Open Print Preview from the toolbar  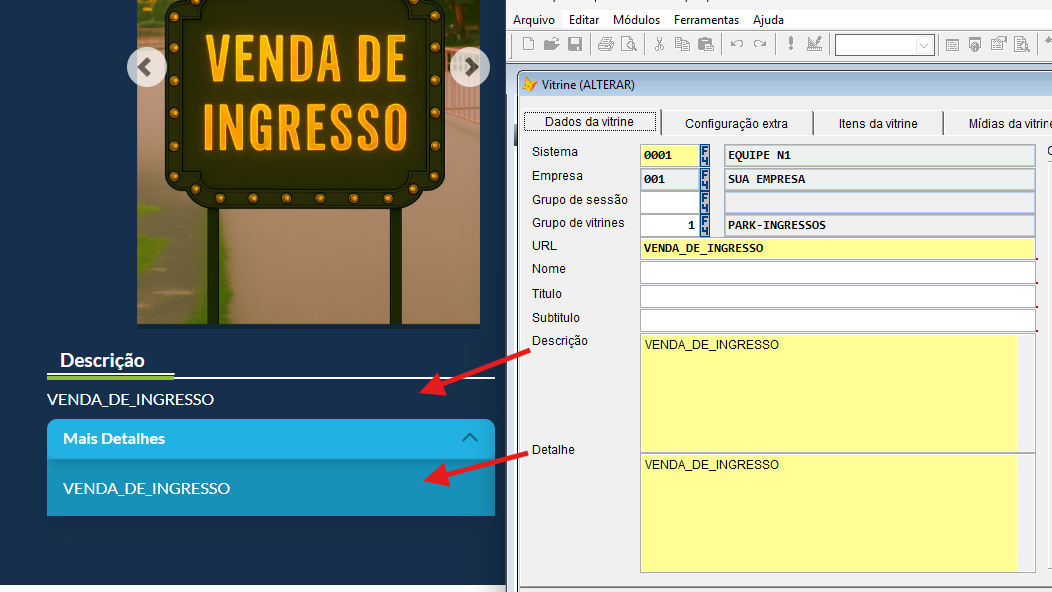click(x=628, y=44)
